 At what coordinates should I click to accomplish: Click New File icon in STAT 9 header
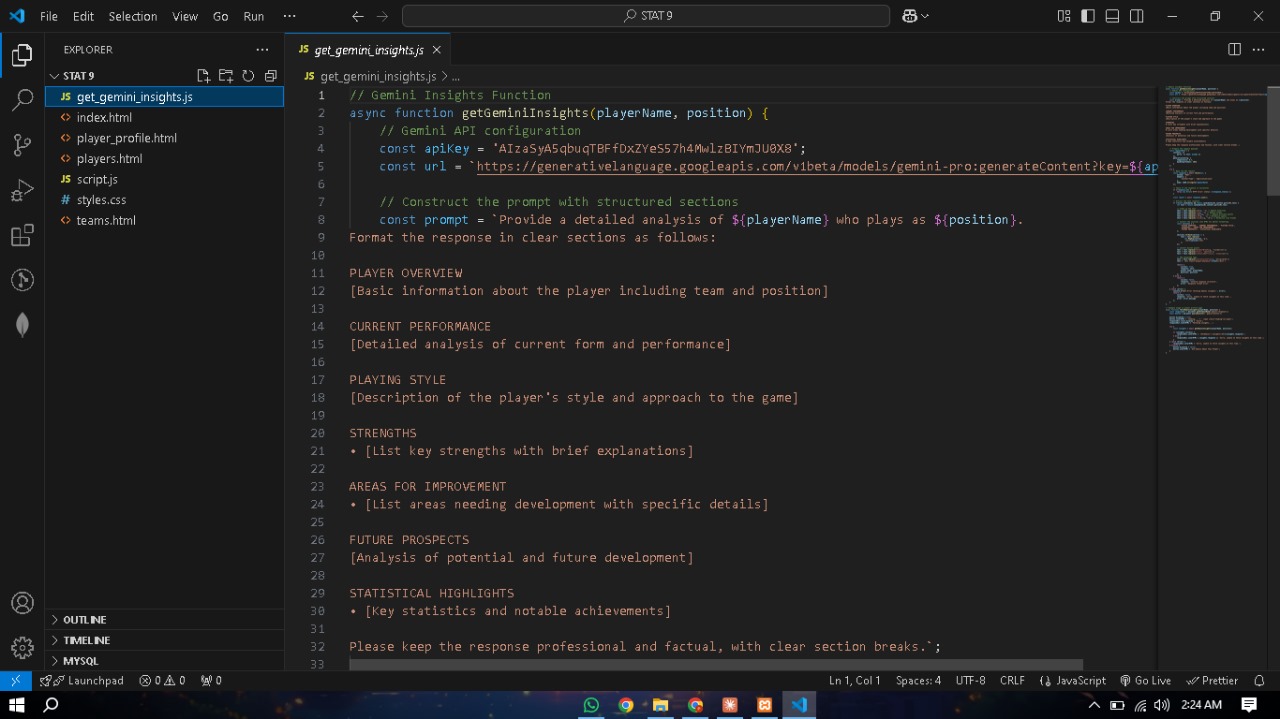[x=204, y=76]
